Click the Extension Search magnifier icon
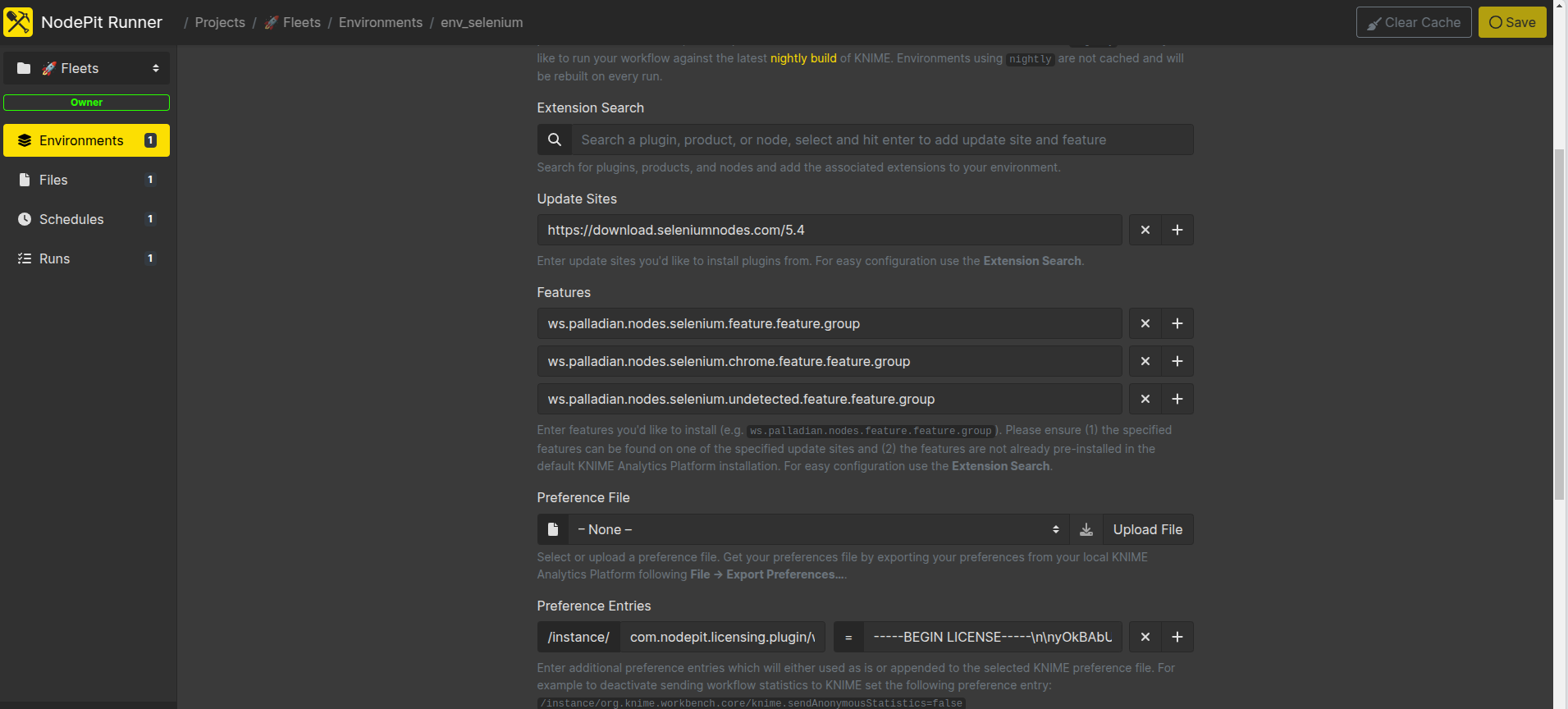The image size is (1568, 709). 555,140
